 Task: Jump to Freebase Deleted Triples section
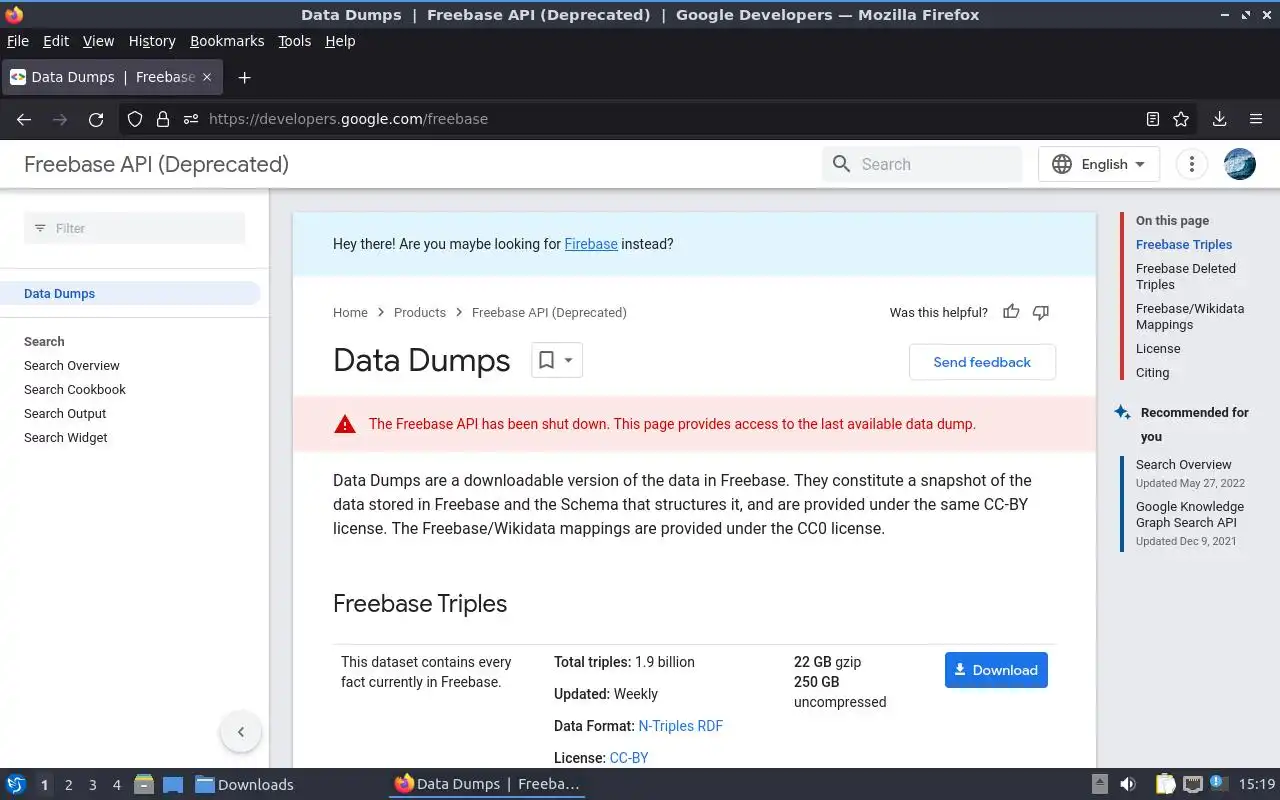(1186, 276)
